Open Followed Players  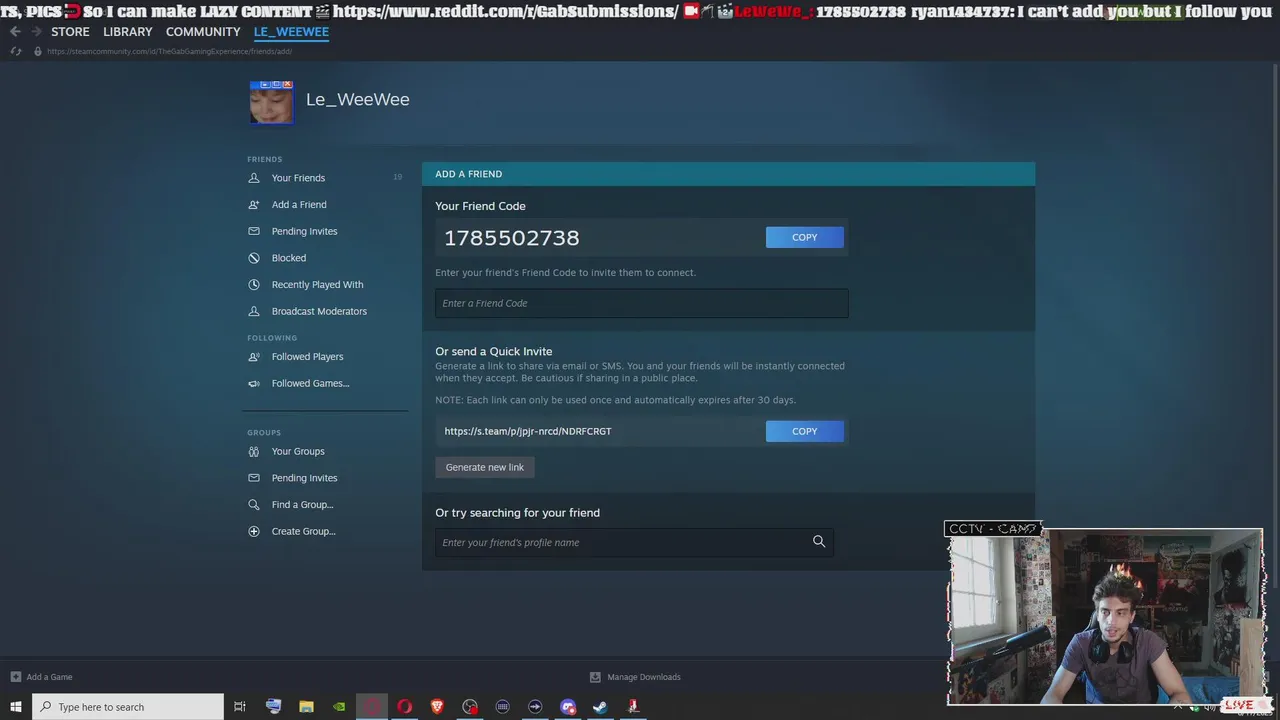click(x=307, y=357)
